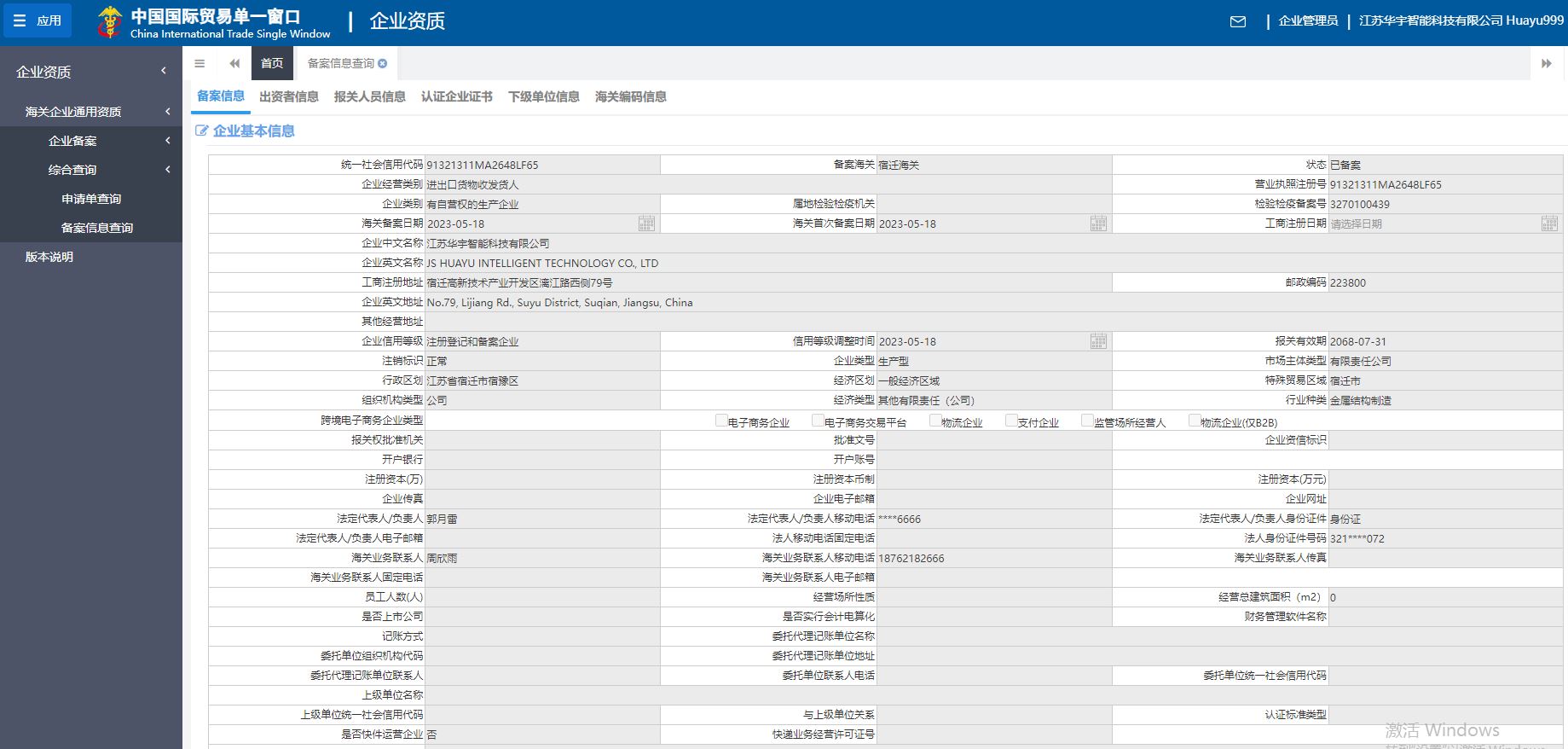Open 申请单查询 in the sidebar
The image size is (1568, 749).
pyautogui.click(x=91, y=199)
